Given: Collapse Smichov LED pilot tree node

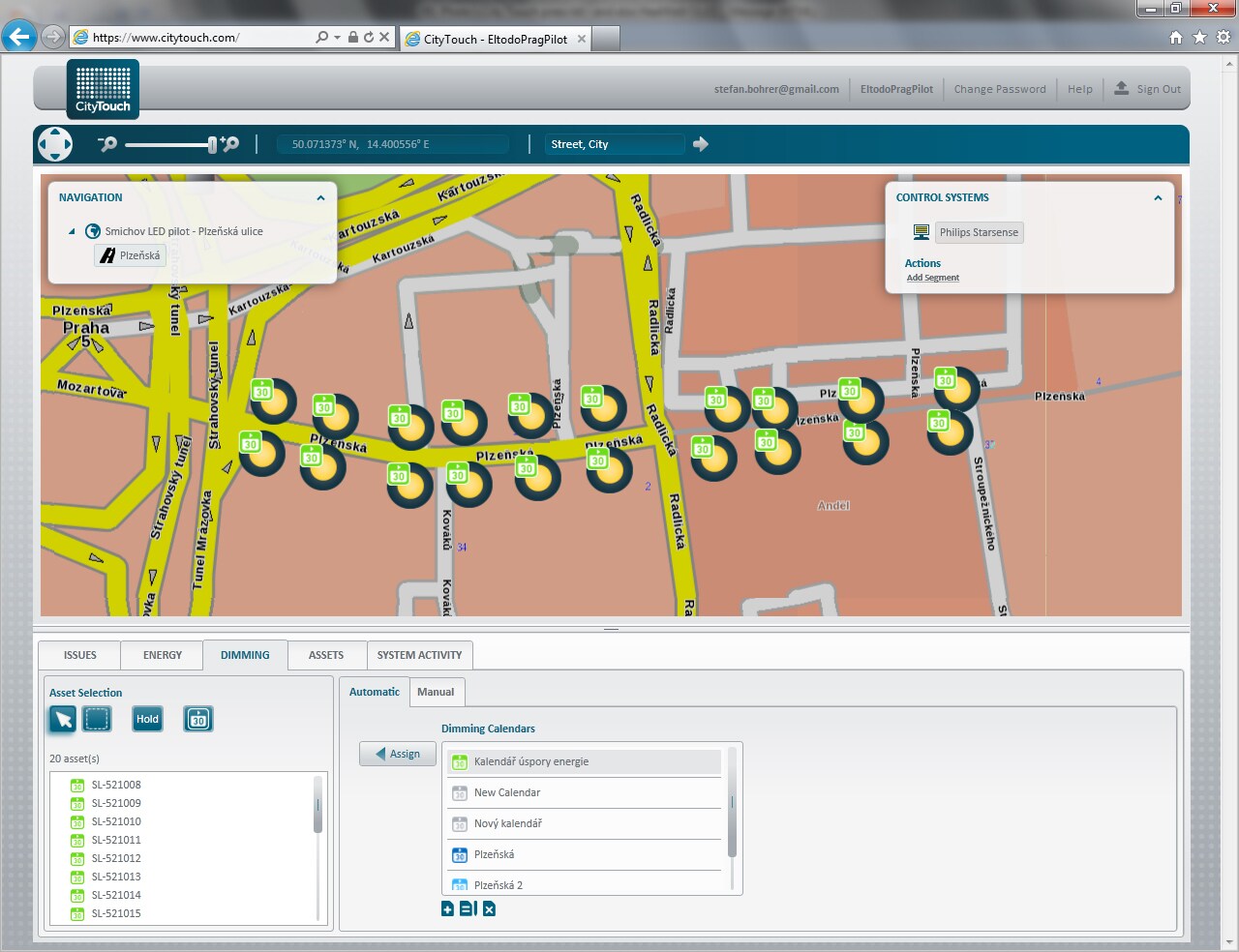Looking at the screenshot, I should click(x=72, y=232).
